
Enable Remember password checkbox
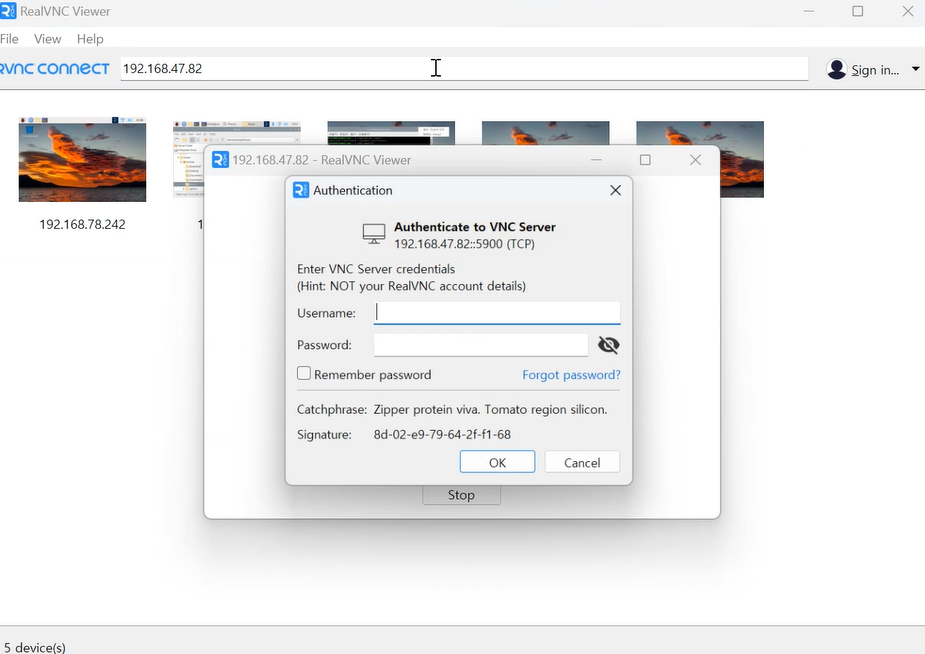pos(304,373)
